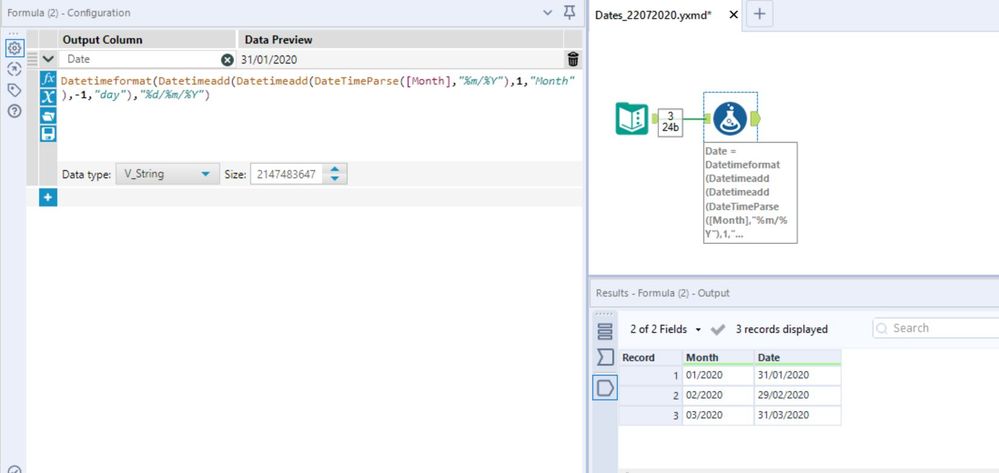This screenshot has width=999, height=473.
Task: Open the Configuration panel options chevron
Action: [x=548, y=12]
